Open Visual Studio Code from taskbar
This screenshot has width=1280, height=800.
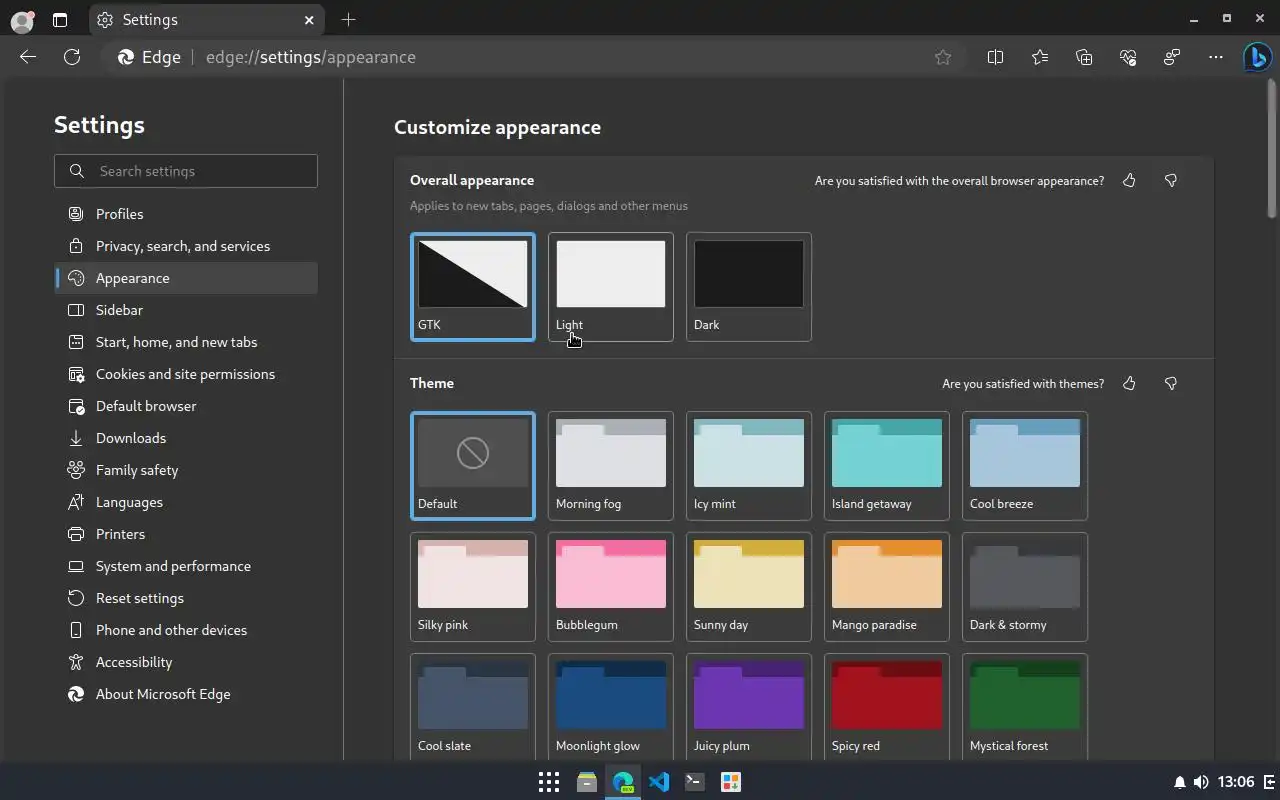tap(659, 782)
